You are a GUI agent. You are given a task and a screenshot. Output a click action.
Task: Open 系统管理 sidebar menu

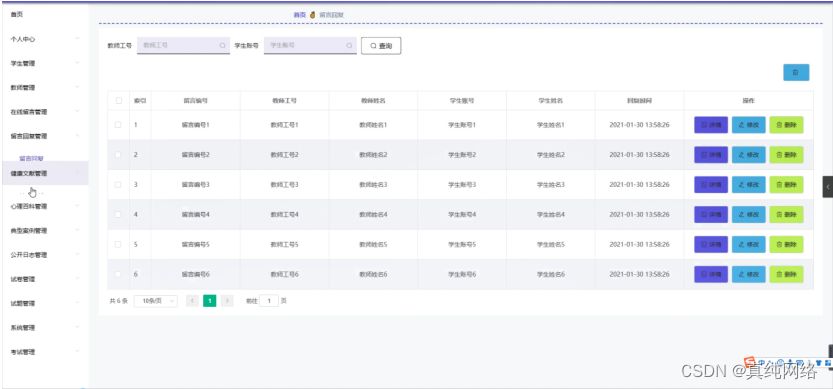(x=45, y=327)
